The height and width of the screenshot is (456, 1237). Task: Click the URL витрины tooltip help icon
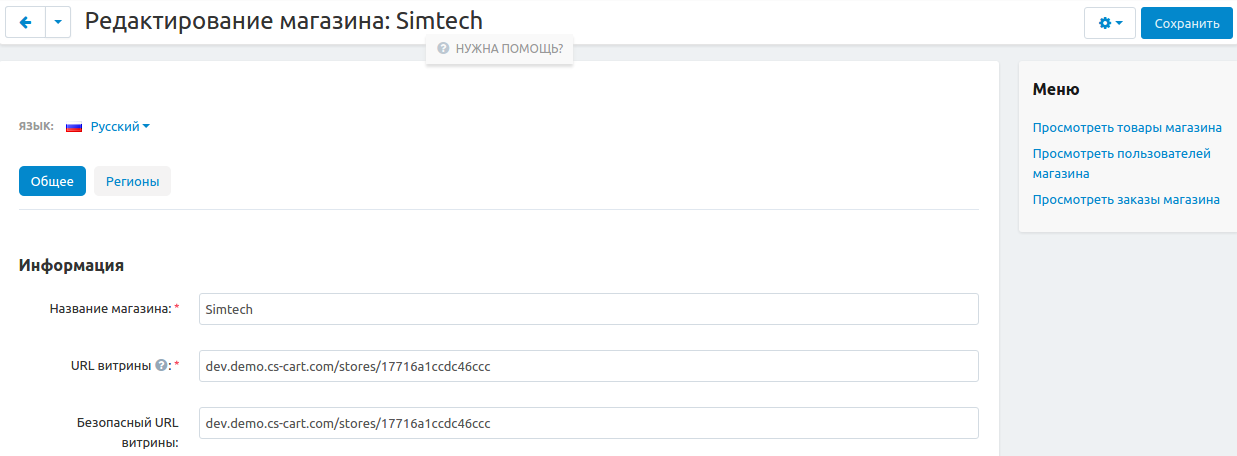click(x=161, y=366)
